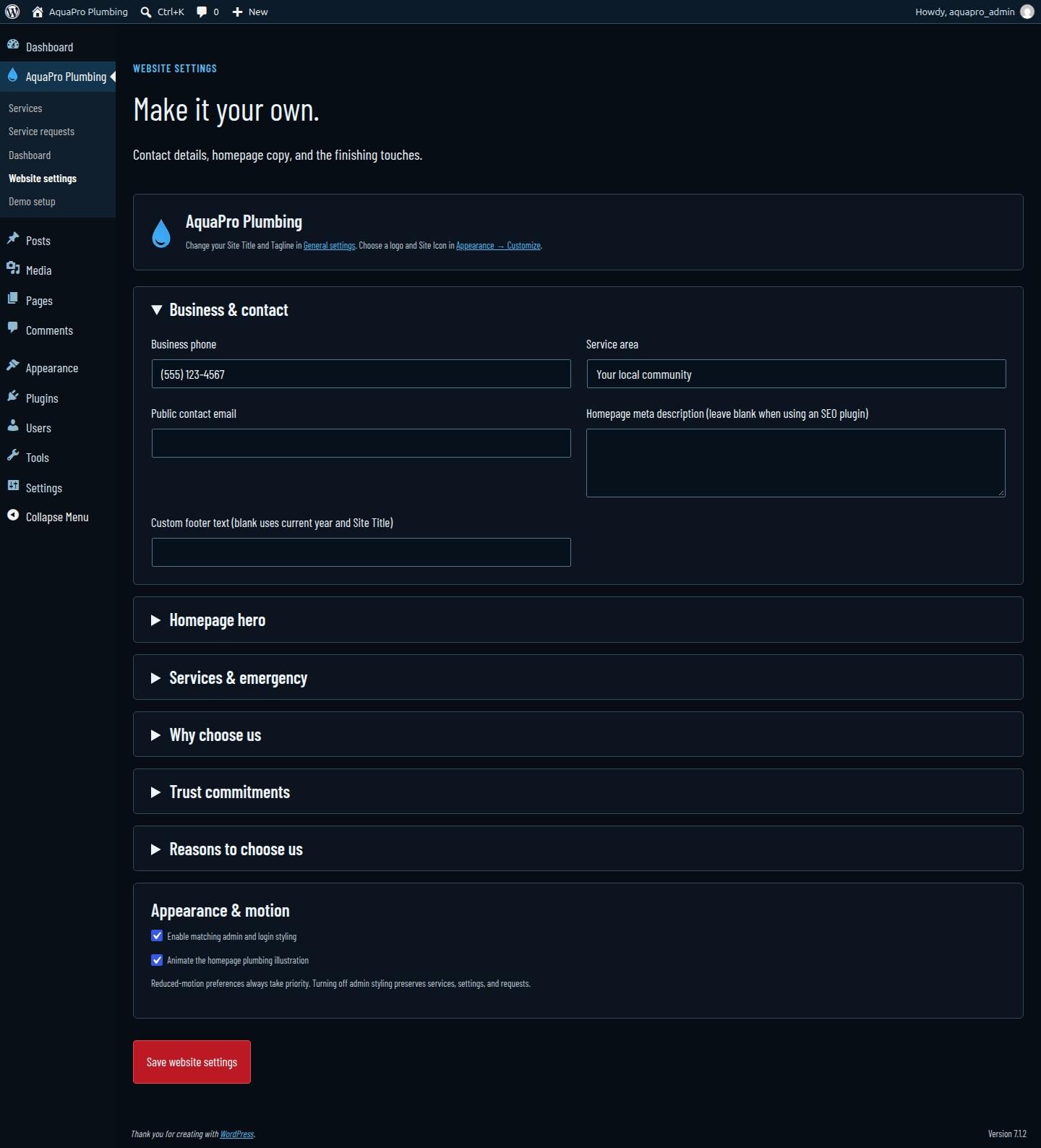Open the admin user avatar

[1027, 12]
